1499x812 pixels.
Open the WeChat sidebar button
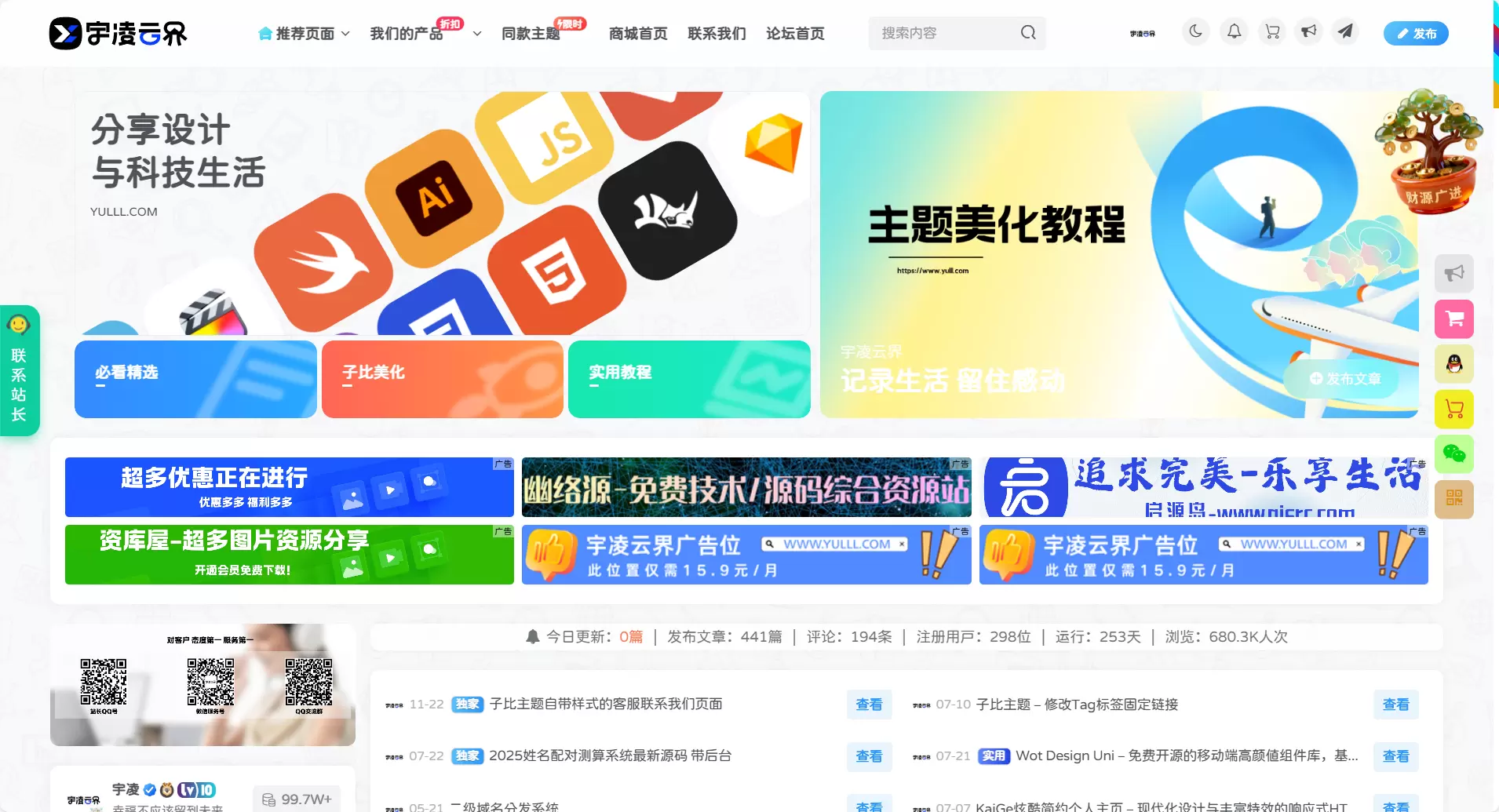pos(1454,454)
